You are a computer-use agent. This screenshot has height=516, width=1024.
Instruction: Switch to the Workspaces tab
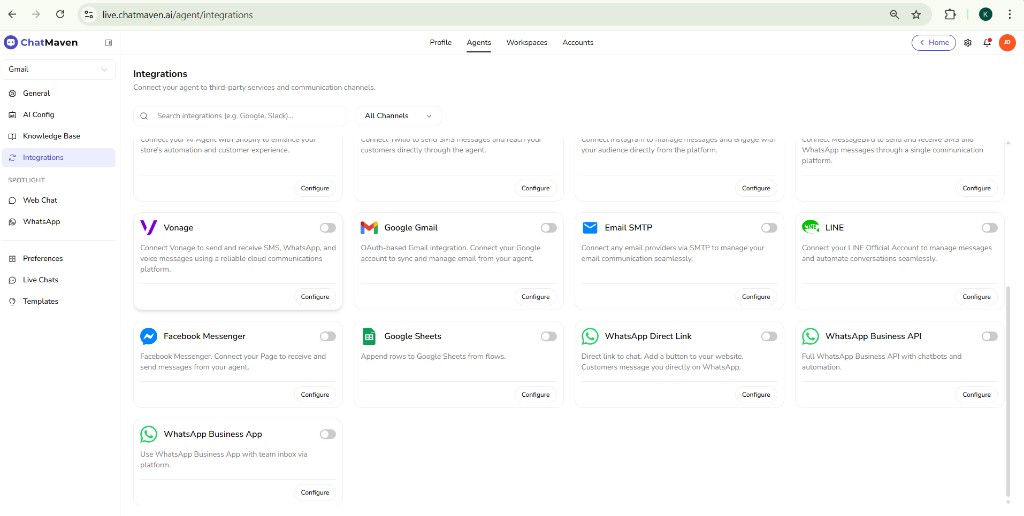point(527,42)
